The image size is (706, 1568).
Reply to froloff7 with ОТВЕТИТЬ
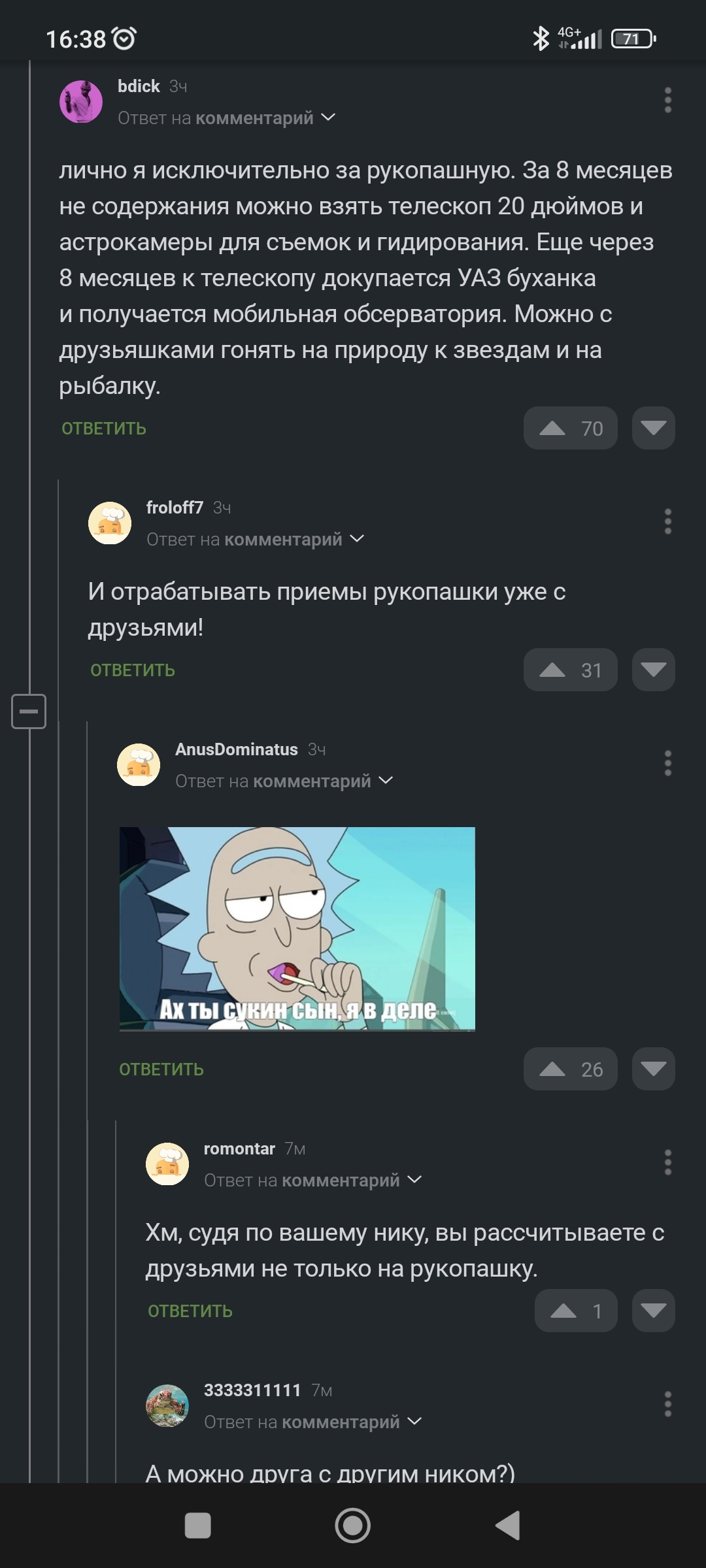[x=133, y=670]
